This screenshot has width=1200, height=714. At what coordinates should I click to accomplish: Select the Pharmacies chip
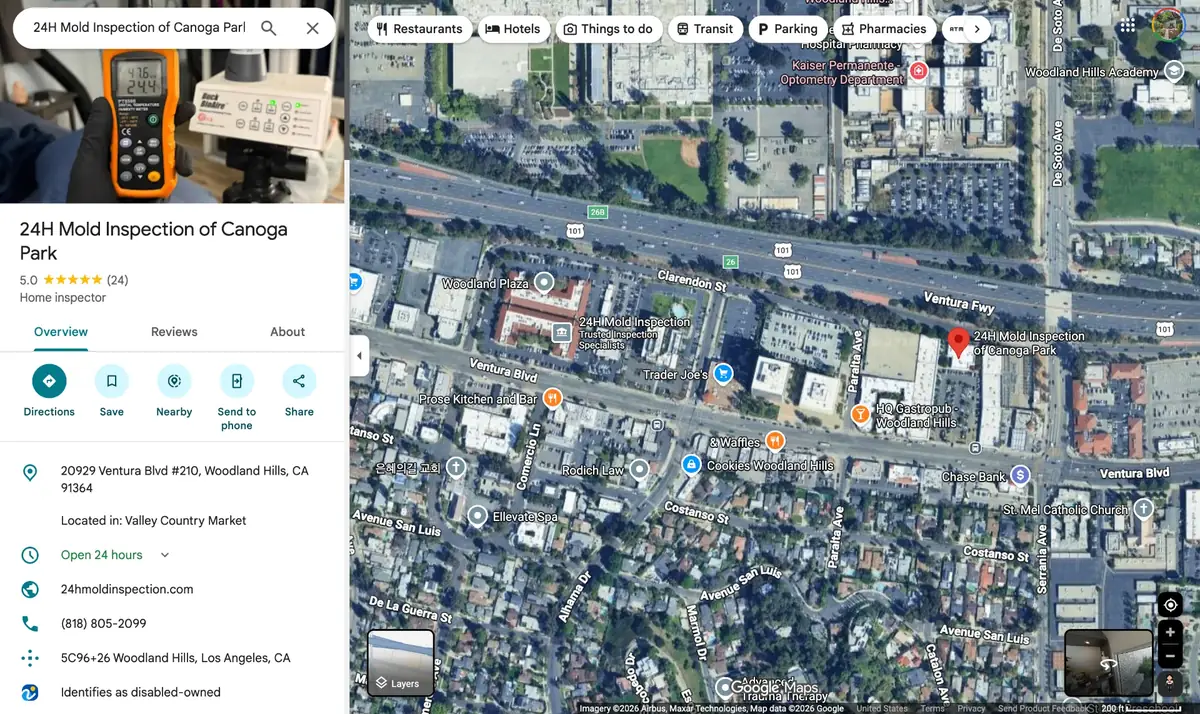click(x=884, y=29)
